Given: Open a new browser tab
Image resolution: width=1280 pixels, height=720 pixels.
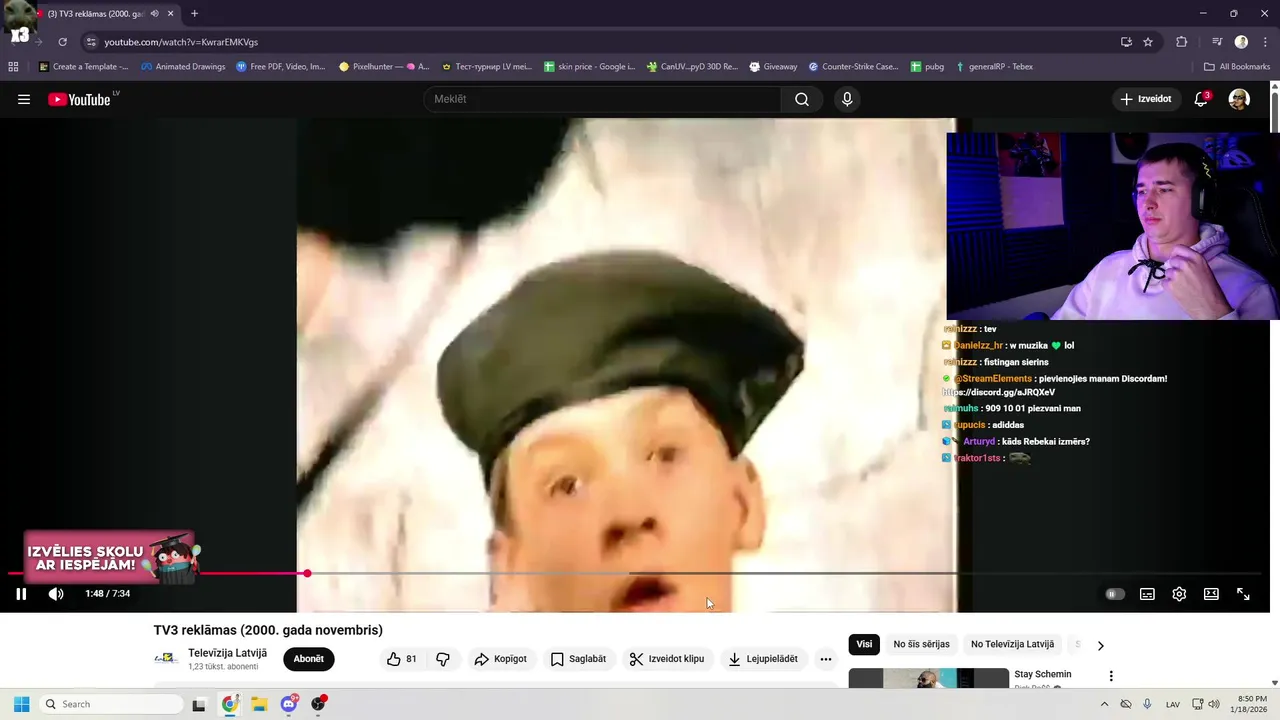Looking at the screenshot, I should click(x=194, y=14).
